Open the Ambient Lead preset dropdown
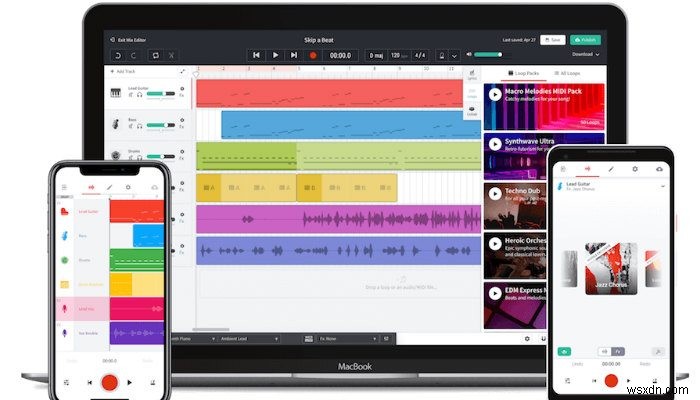 (249, 339)
